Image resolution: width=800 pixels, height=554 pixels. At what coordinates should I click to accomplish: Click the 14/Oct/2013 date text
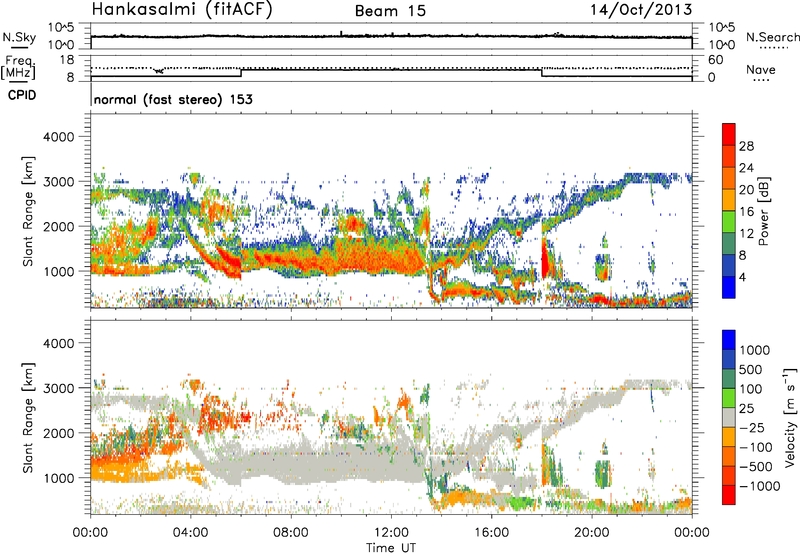coord(641,10)
